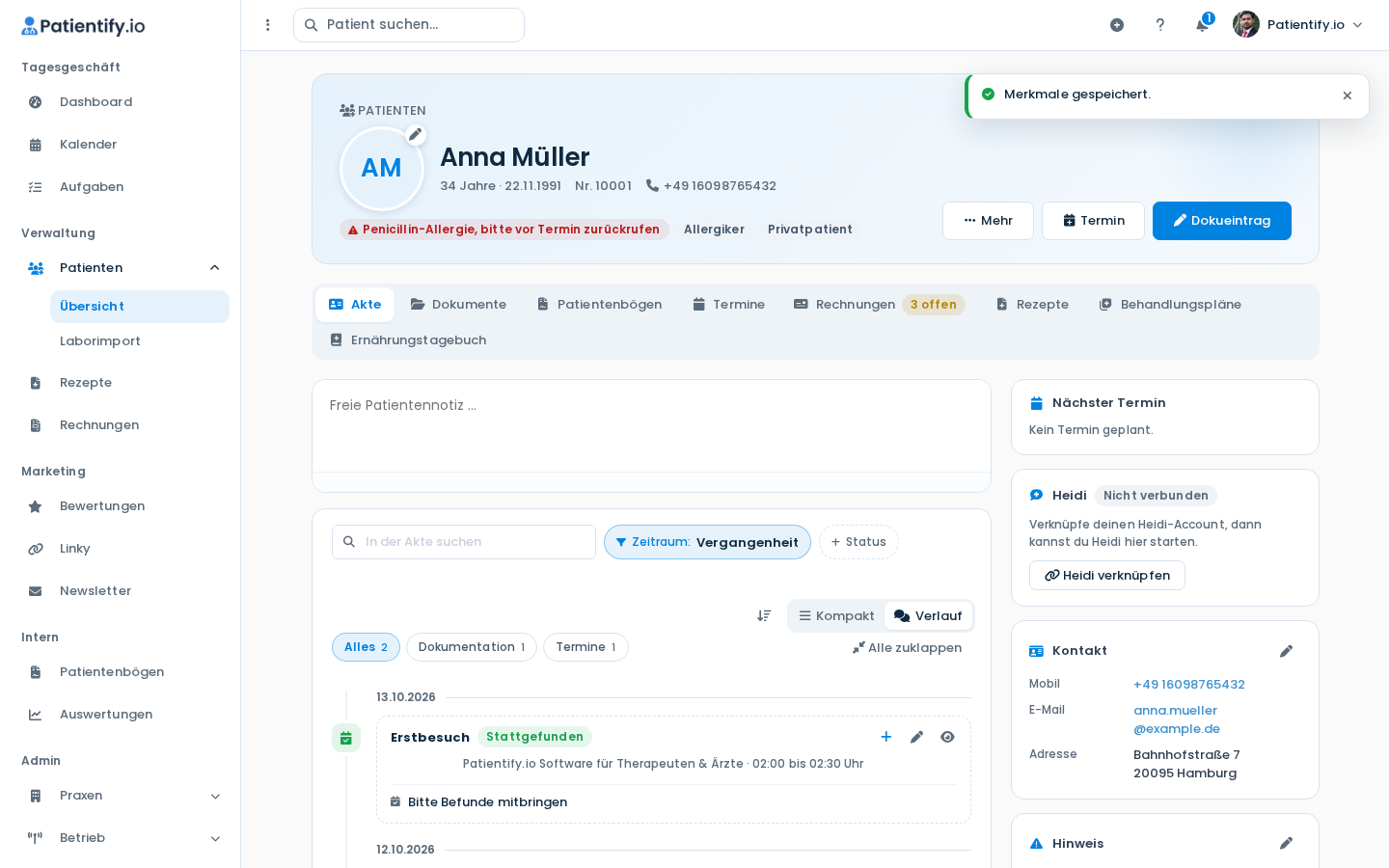Expand the Betrieb sidebar section
The image size is (1389, 868).
[215, 838]
